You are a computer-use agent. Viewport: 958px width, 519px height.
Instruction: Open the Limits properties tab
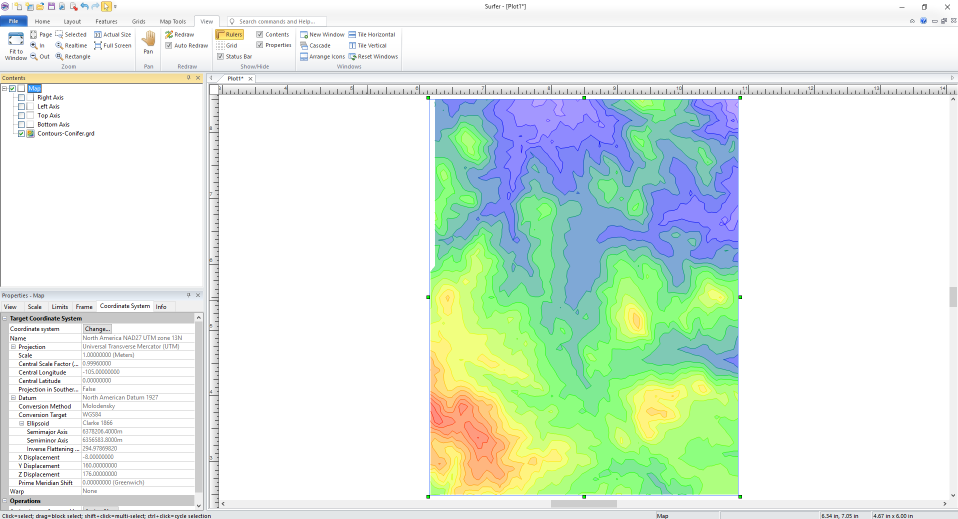pyautogui.click(x=60, y=307)
